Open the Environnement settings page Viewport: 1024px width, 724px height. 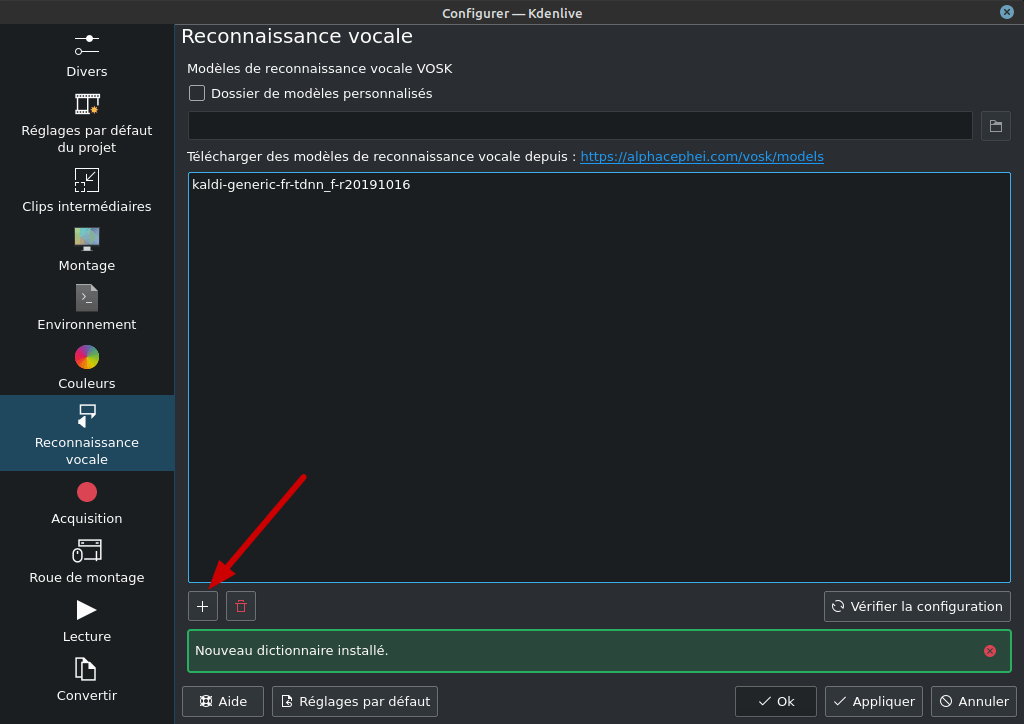tap(87, 308)
